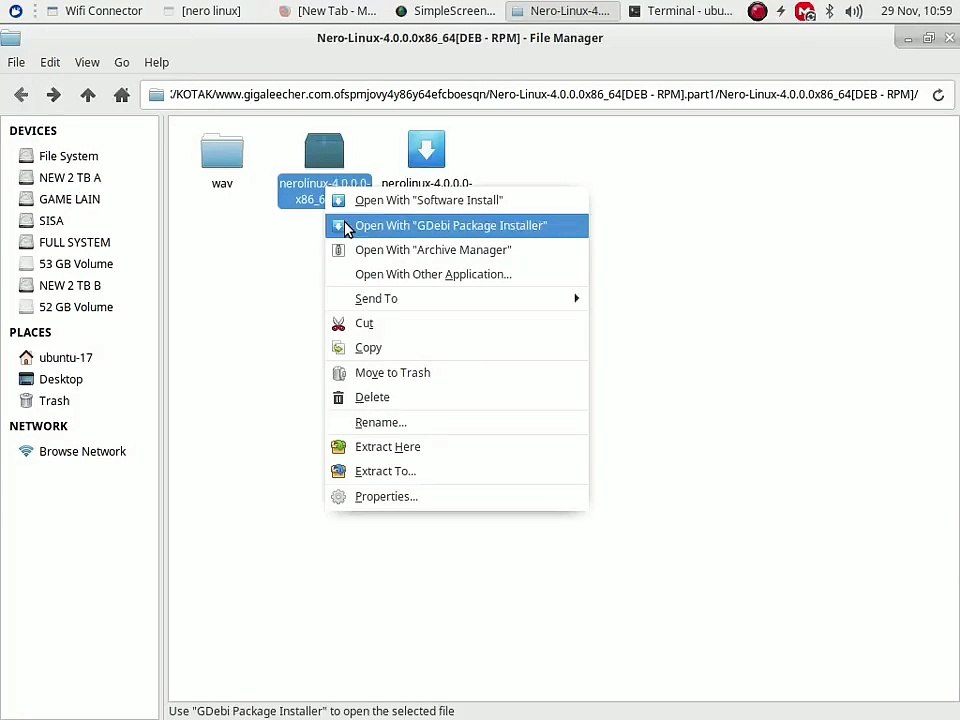Open the Help menu
The image size is (960, 720).
tap(157, 62)
